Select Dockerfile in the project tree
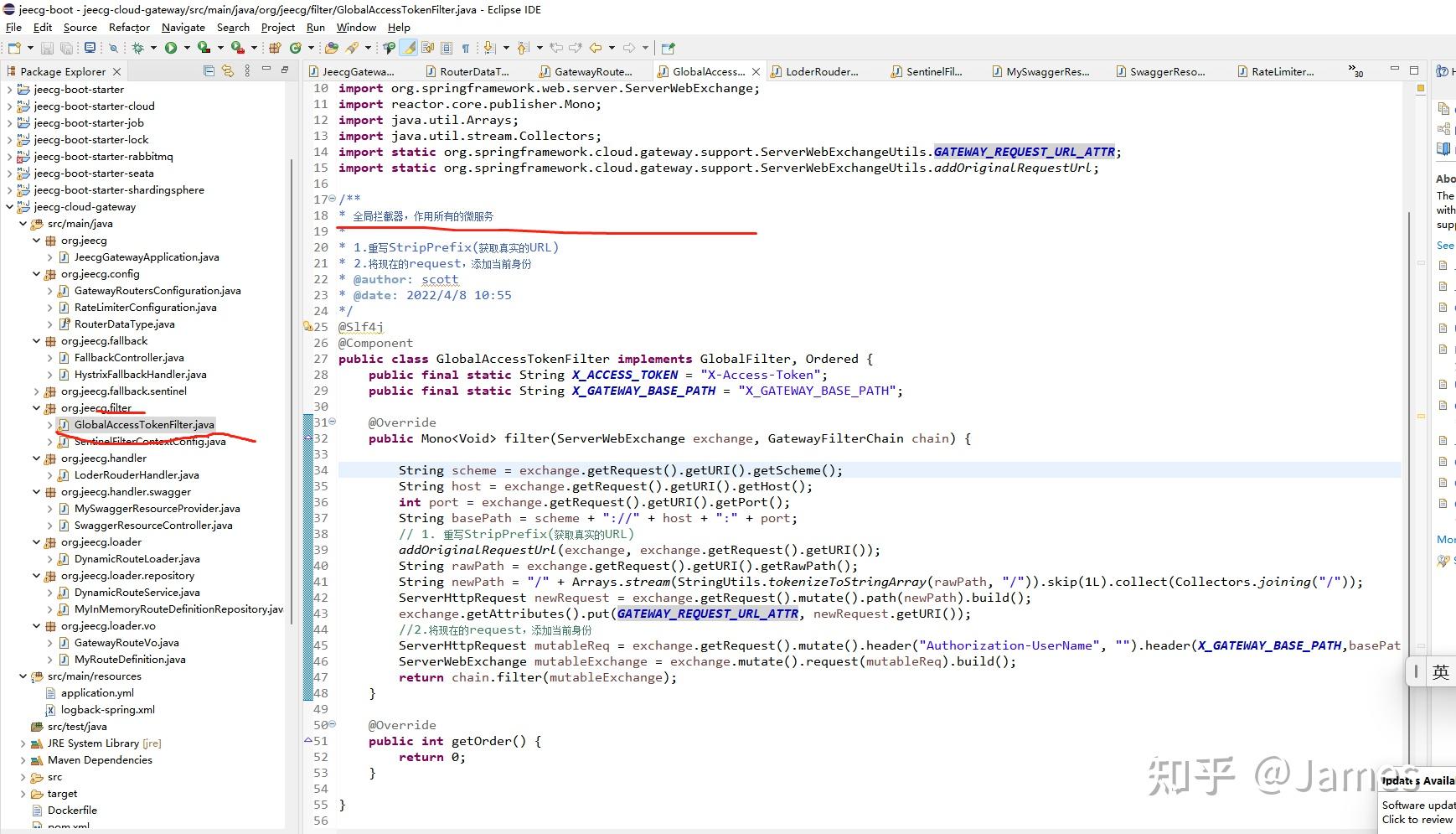 tap(72, 811)
